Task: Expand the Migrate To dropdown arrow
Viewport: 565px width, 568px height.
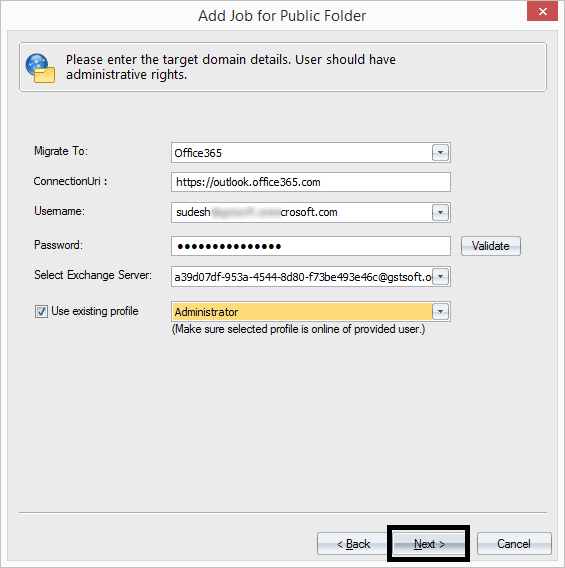Action: point(440,153)
